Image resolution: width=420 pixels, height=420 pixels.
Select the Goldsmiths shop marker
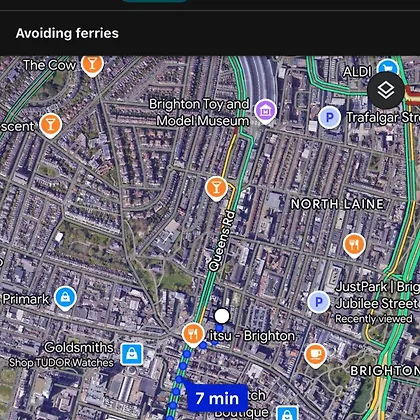pos(132,354)
